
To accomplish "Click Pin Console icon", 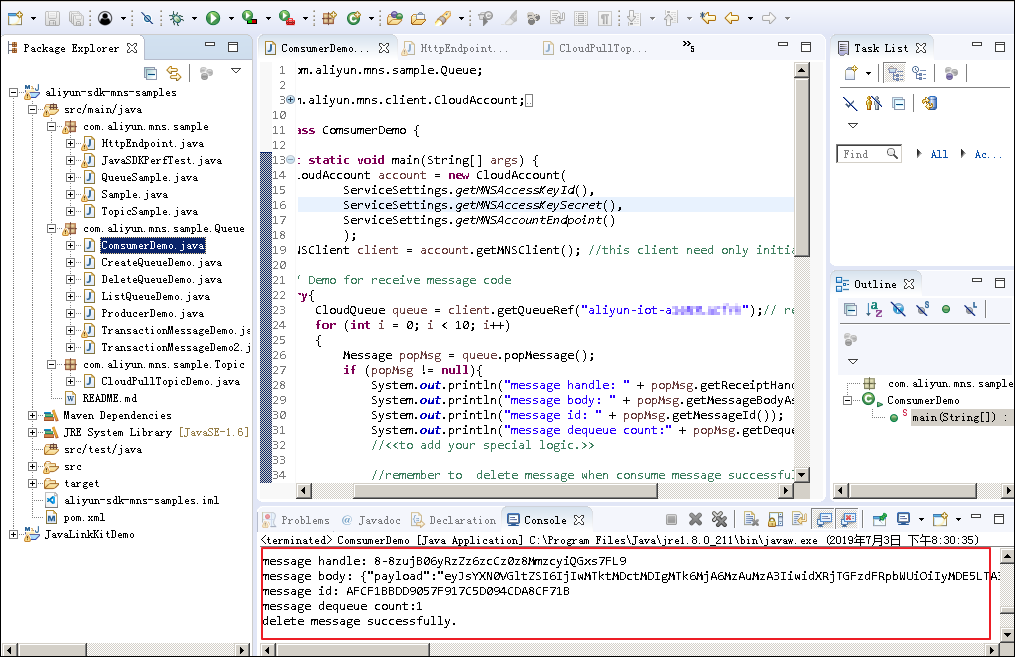I will coord(880,519).
